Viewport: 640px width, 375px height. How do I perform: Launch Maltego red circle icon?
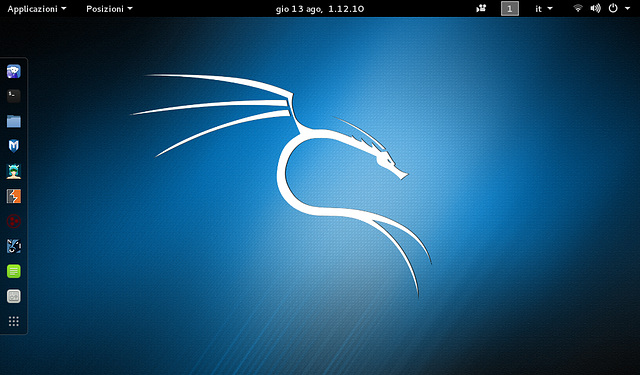tap(13, 221)
